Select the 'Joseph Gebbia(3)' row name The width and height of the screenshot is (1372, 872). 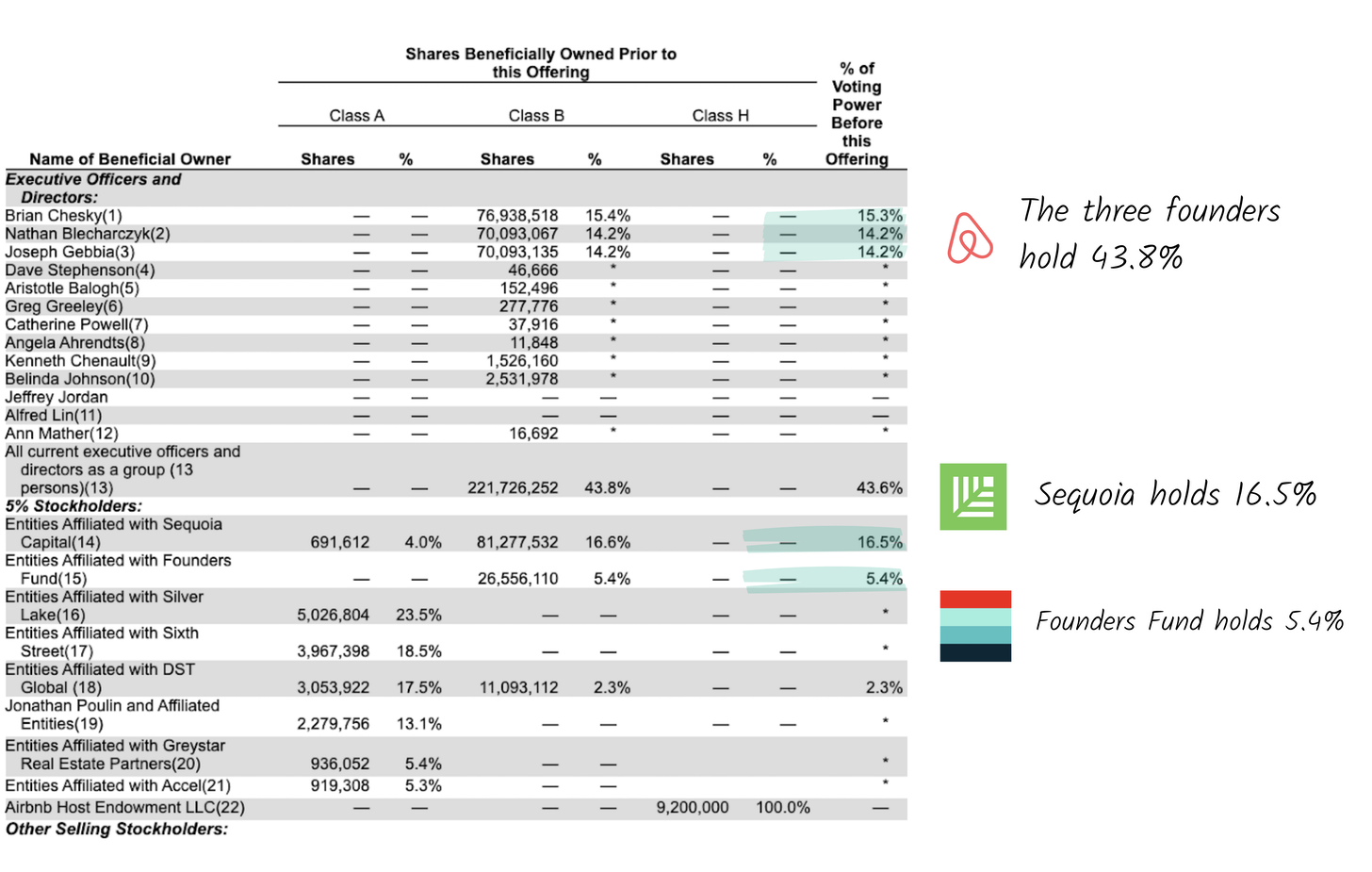(x=70, y=253)
